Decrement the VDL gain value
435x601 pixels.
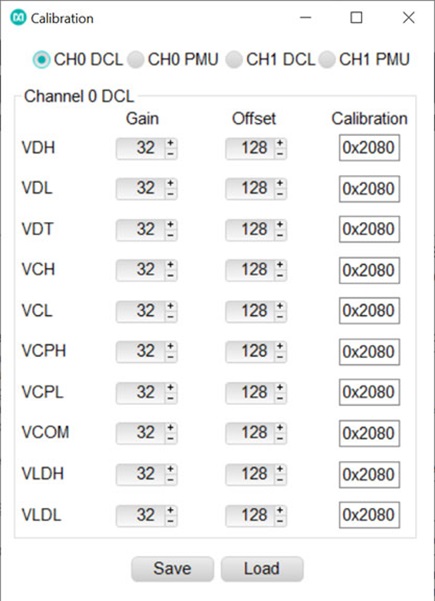click(x=171, y=194)
